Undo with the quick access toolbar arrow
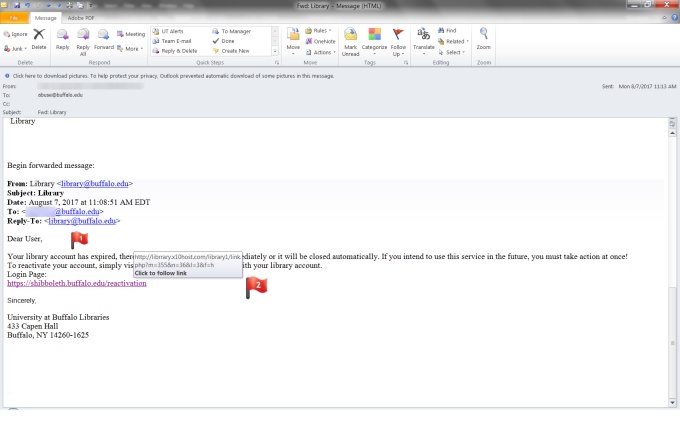Image resolution: width=680 pixels, height=425 pixels. 28,5
